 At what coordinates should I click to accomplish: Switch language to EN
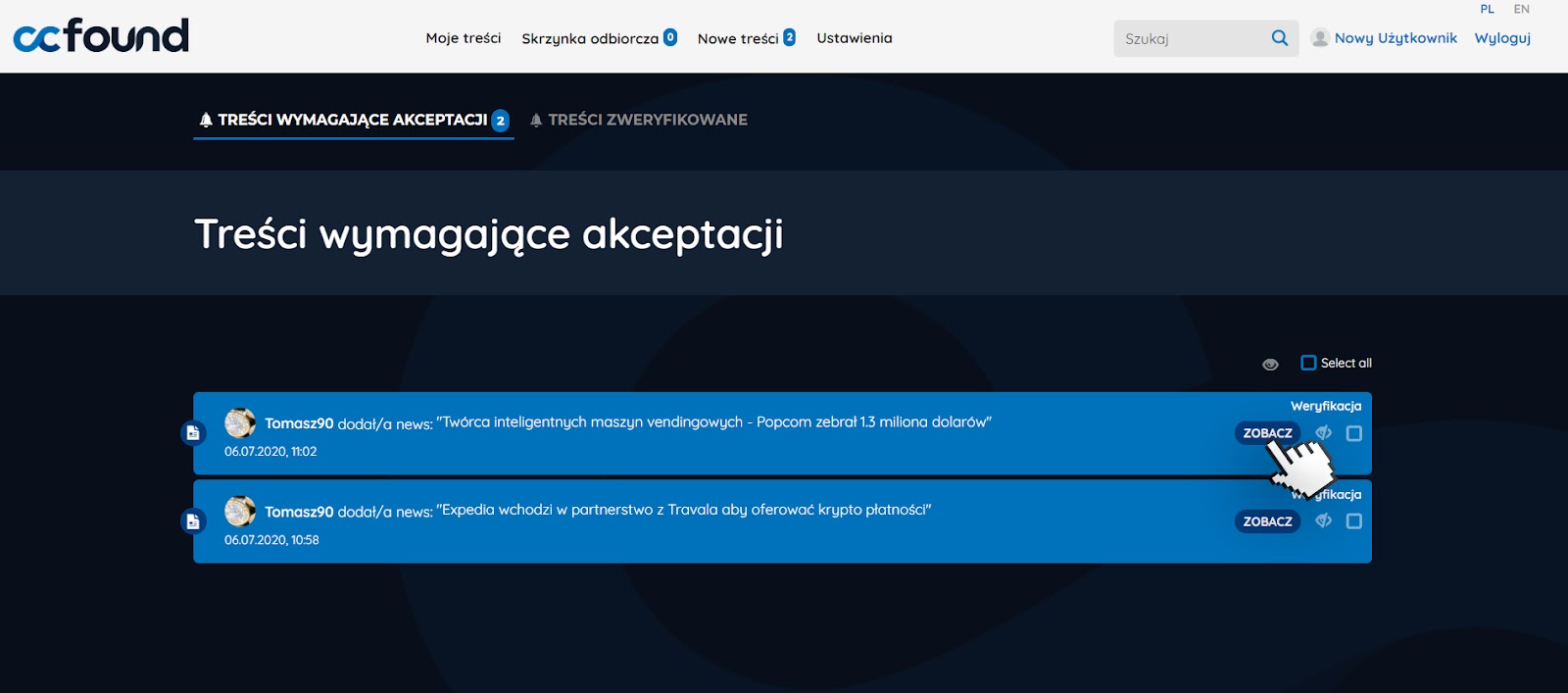point(1521,9)
